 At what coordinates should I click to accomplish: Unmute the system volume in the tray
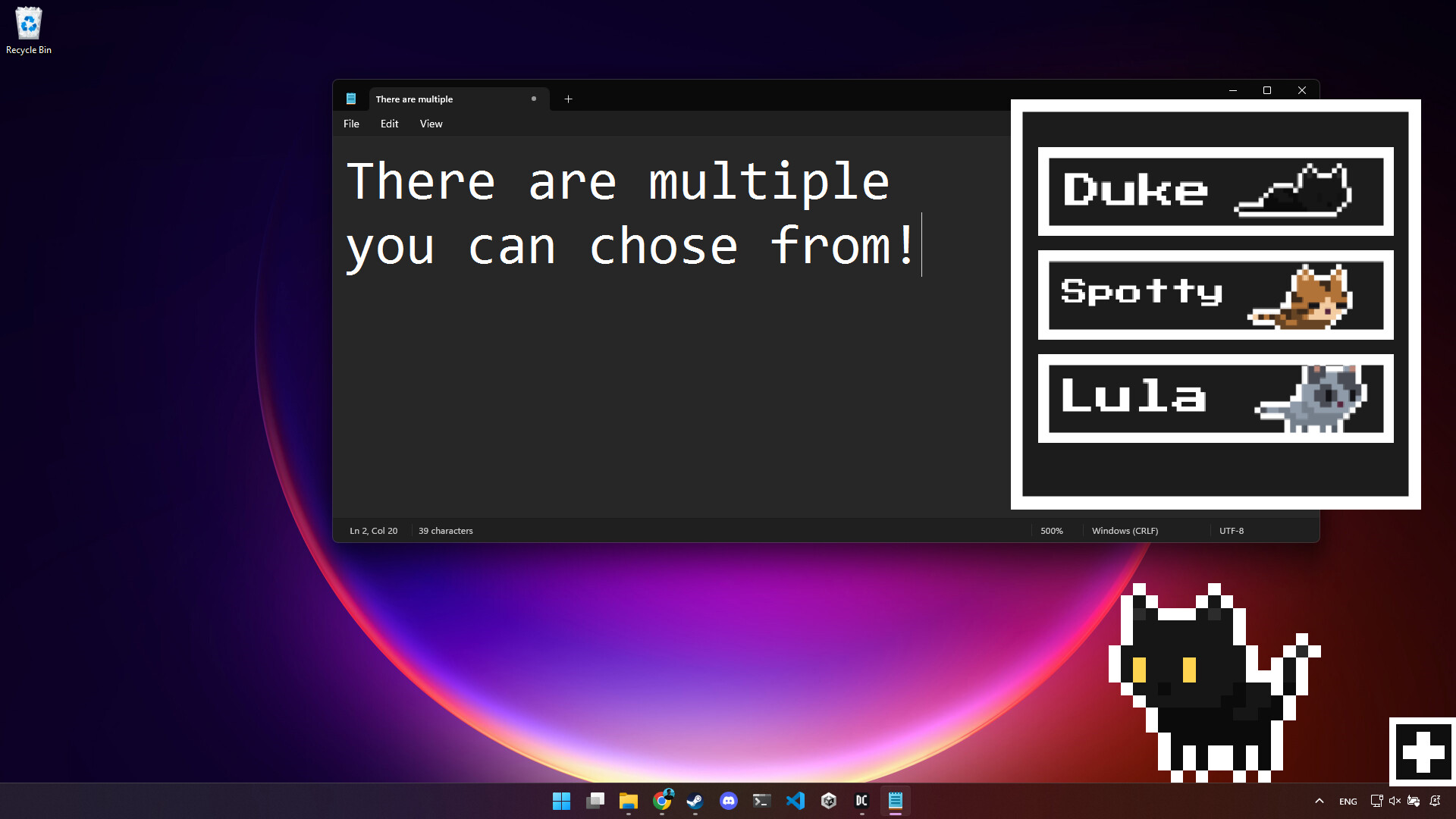pyautogui.click(x=1395, y=801)
